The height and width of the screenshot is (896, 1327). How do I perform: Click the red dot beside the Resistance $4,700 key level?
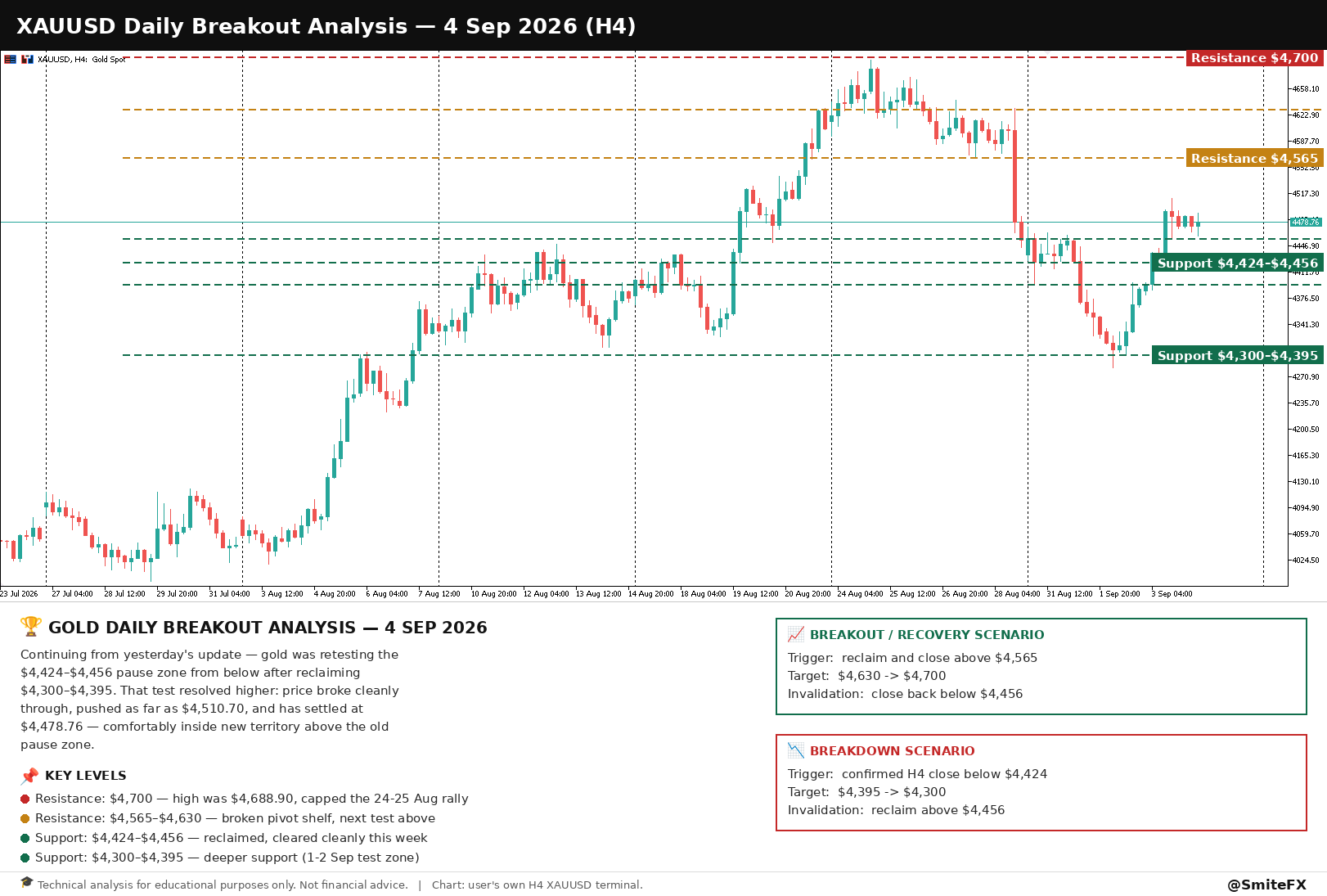pos(25,799)
